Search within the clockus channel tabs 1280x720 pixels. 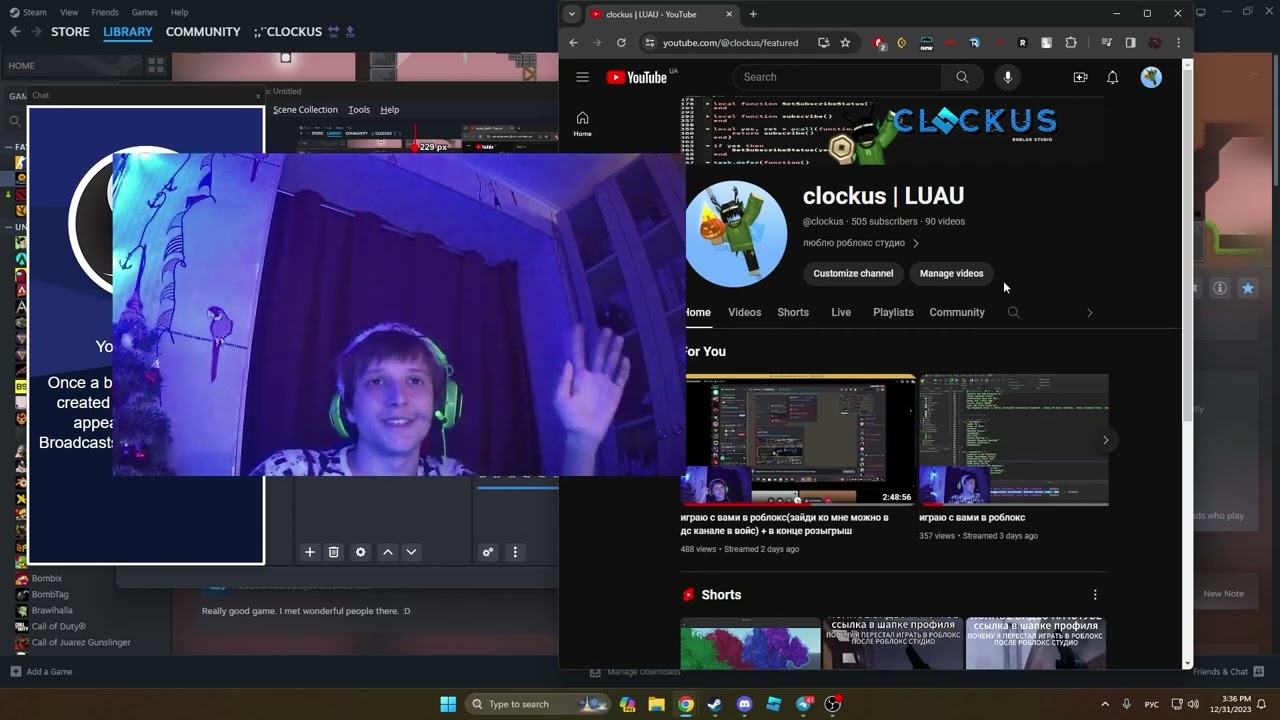click(1013, 312)
